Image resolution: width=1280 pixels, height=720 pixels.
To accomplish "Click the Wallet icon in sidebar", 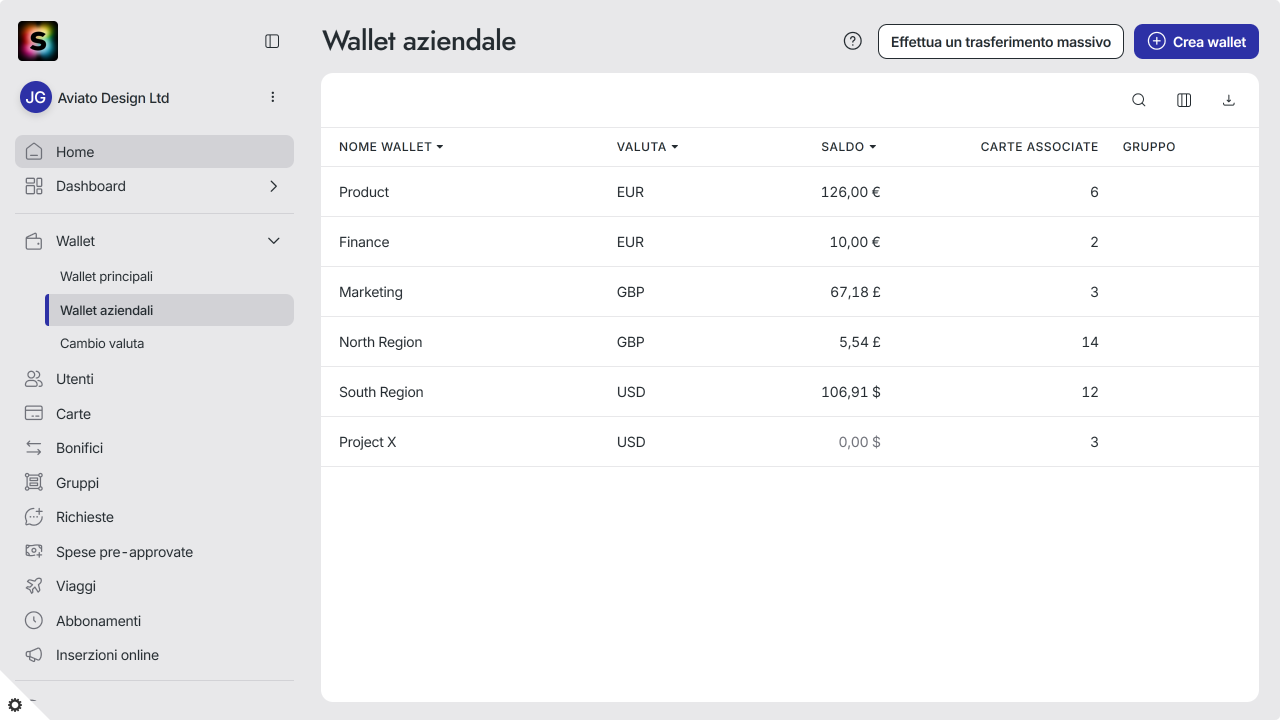I will (x=34, y=241).
